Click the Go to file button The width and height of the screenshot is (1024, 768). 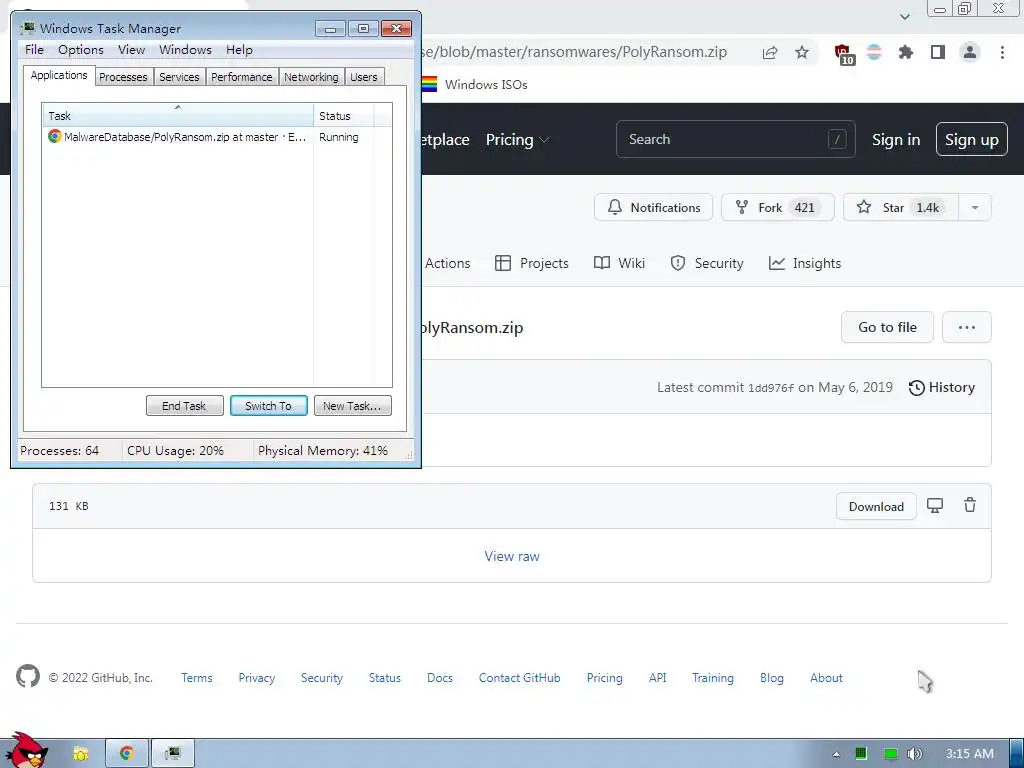pyautogui.click(x=887, y=327)
